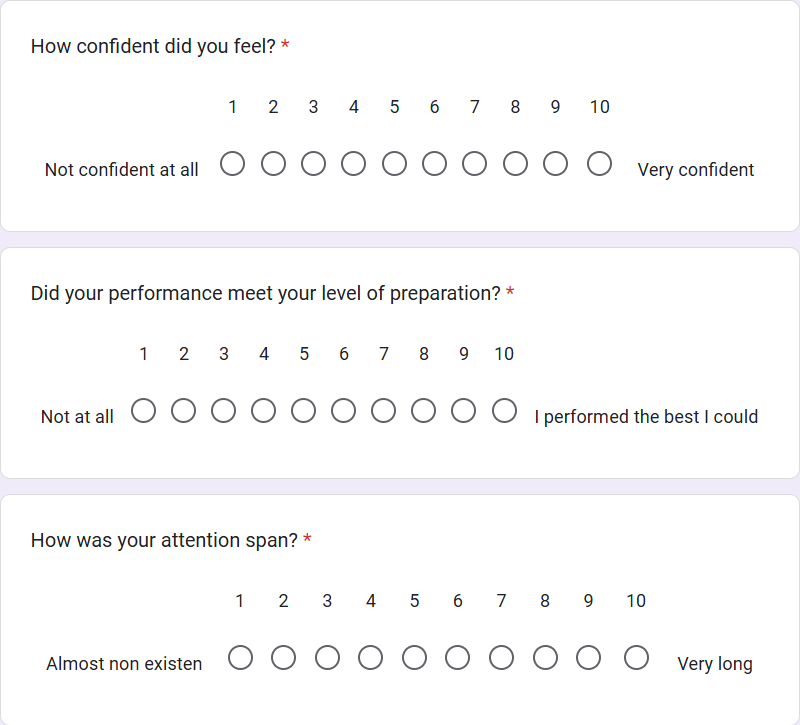Viewport: 800px width, 725px height.
Task: Choose 4 for performance versus preparation
Action: [264, 411]
